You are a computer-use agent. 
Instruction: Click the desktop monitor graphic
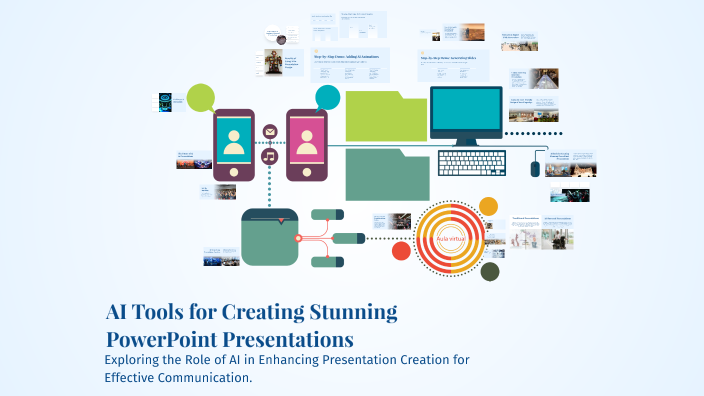466,116
